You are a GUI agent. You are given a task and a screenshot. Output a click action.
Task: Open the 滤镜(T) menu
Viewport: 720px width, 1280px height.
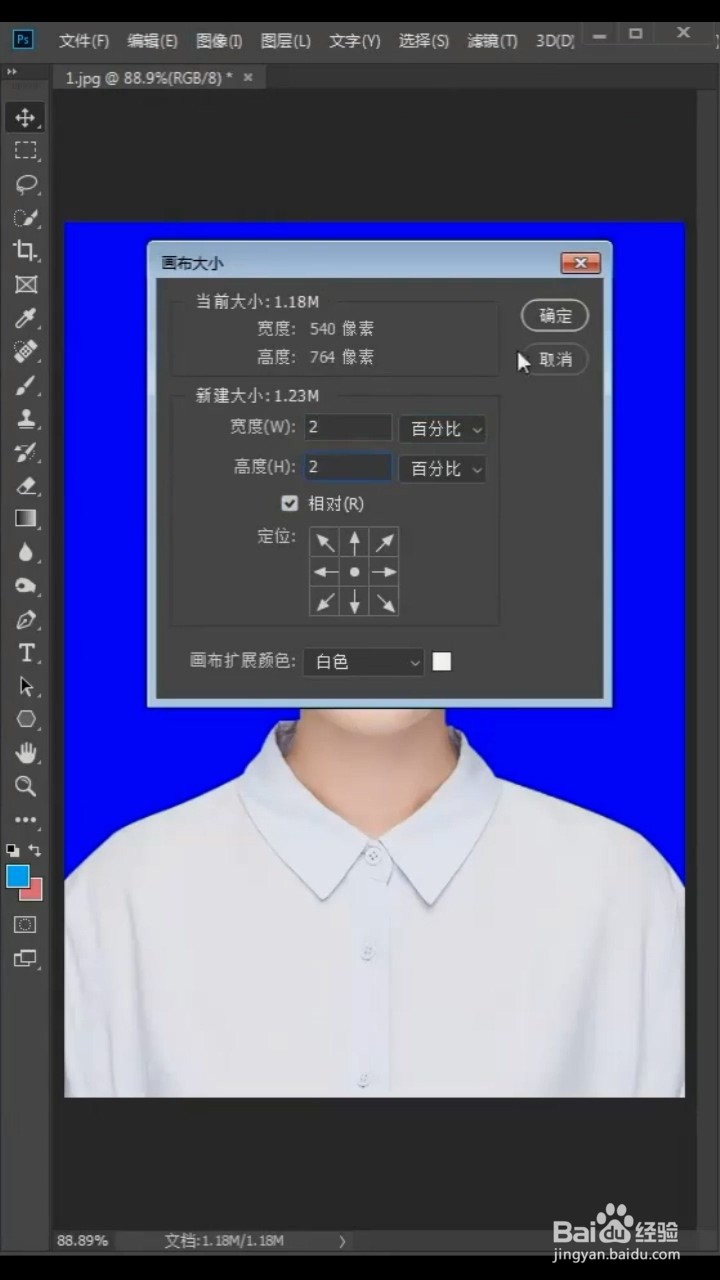492,41
